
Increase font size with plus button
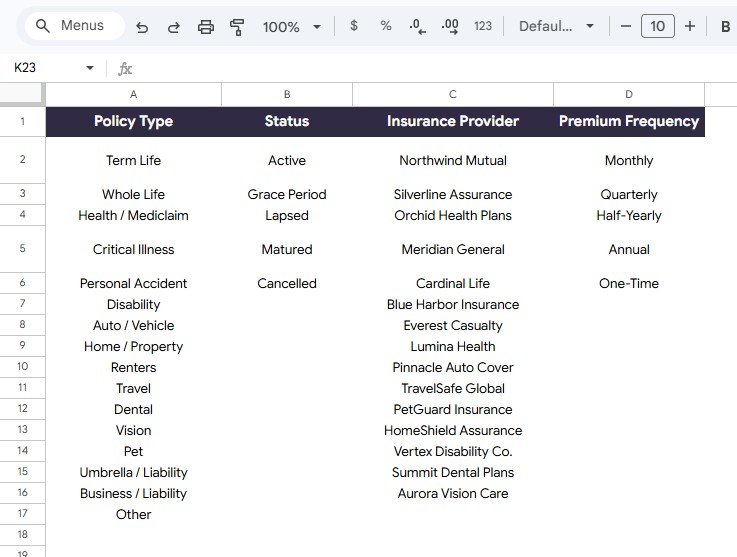click(690, 26)
